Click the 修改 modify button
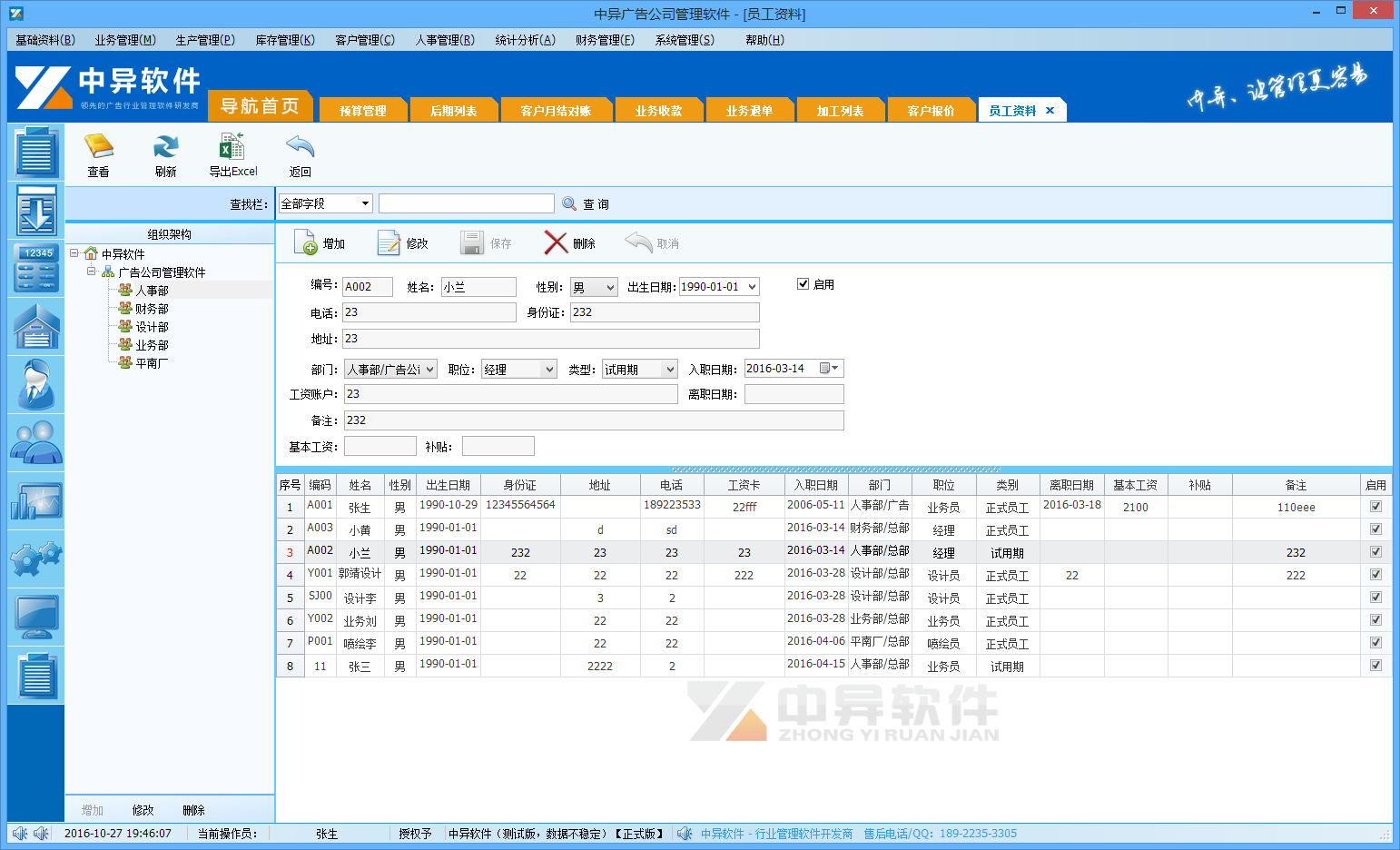The height and width of the screenshot is (850, 1400). (402, 242)
